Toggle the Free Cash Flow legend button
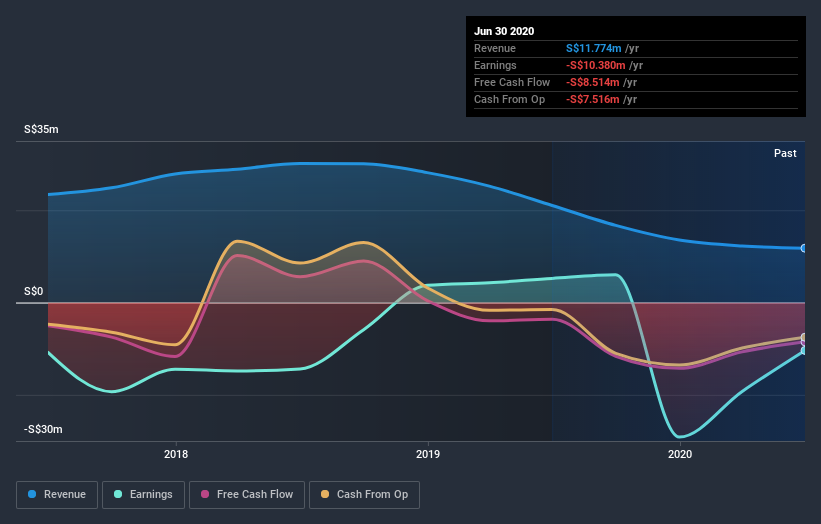 click(x=247, y=495)
